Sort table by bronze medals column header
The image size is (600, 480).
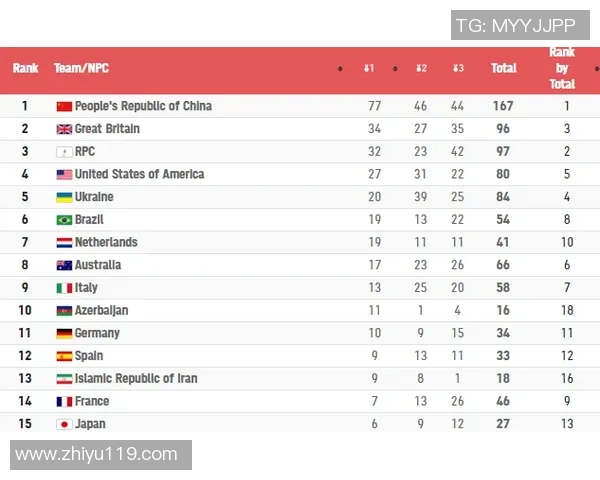pos(458,68)
